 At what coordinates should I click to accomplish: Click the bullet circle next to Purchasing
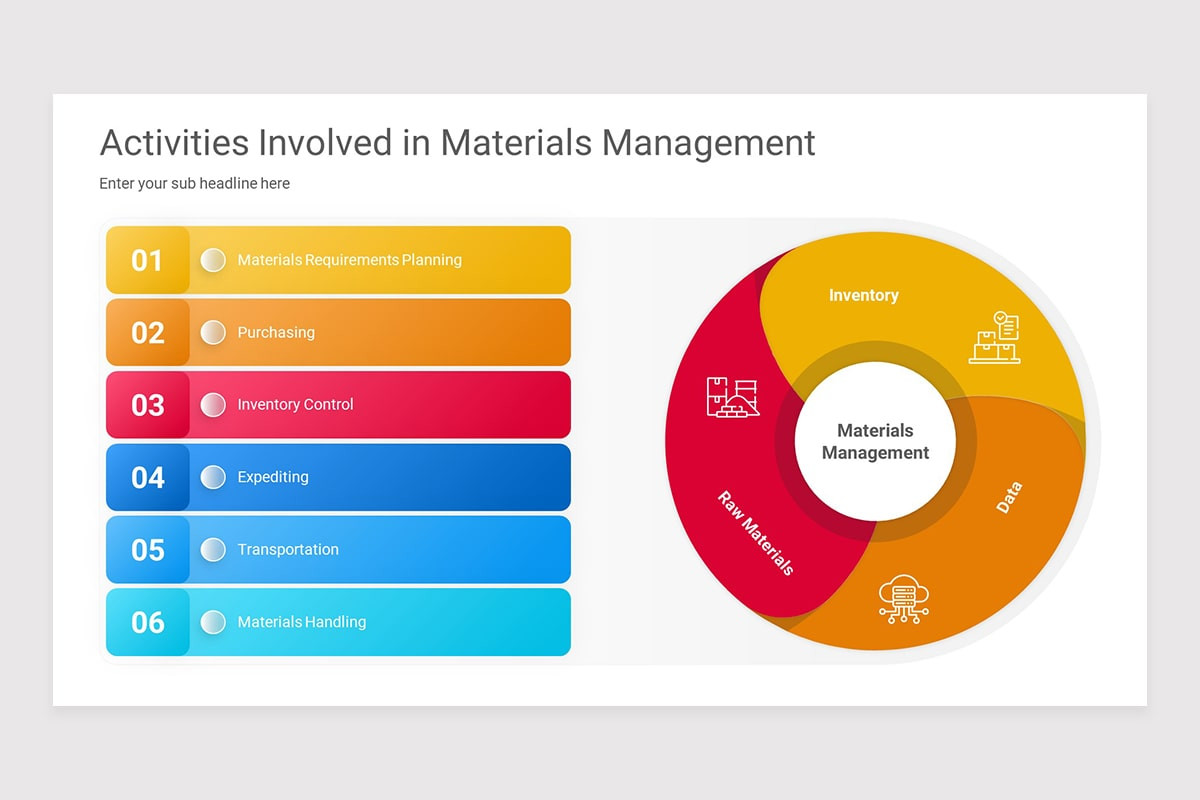click(x=213, y=332)
